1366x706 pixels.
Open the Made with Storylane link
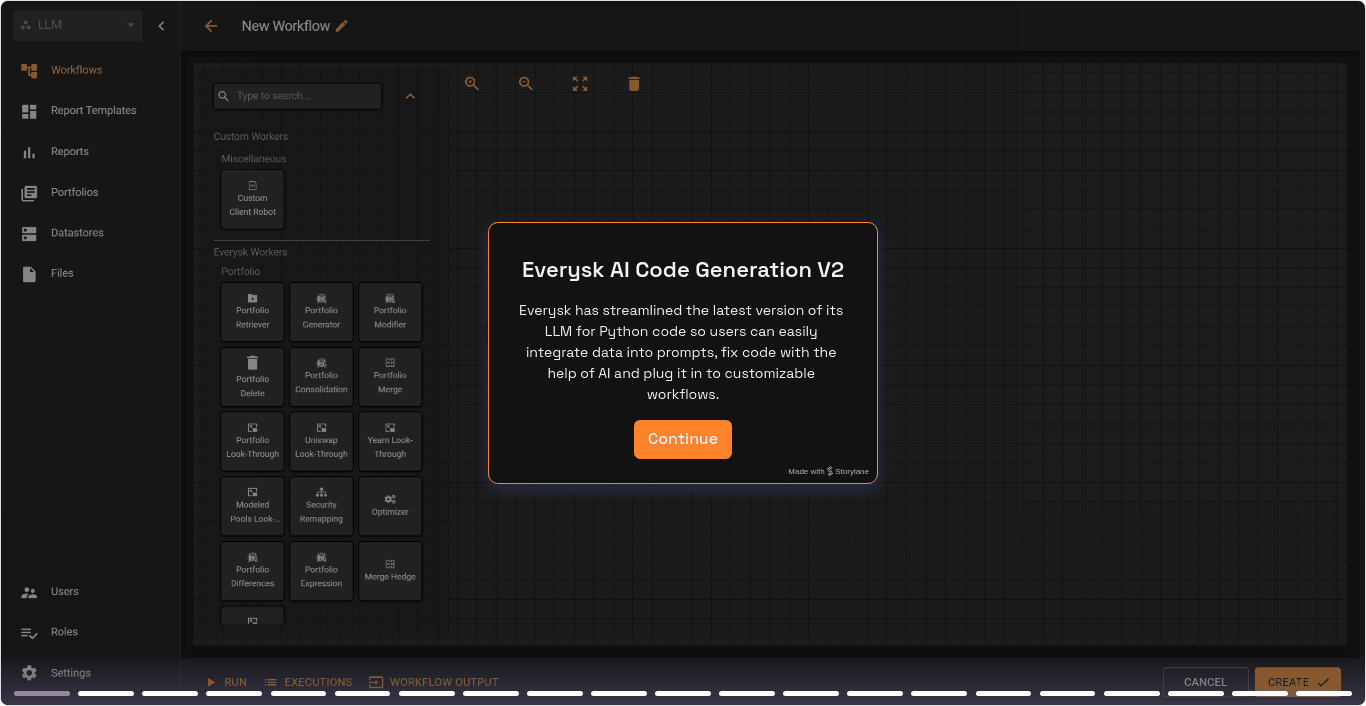pyautogui.click(x=828, y=471)
